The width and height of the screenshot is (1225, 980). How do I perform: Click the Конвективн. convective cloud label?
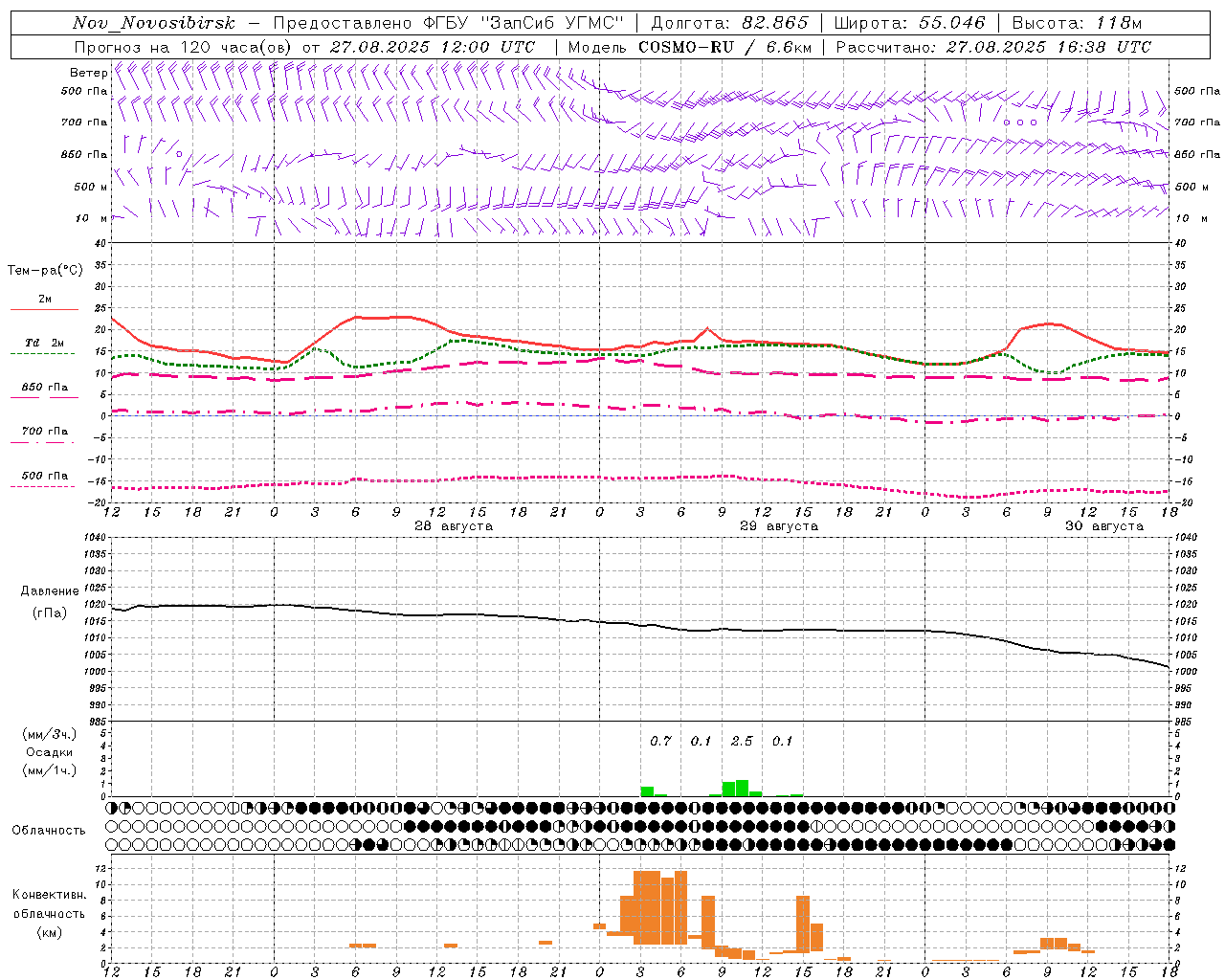pos(50,895)
